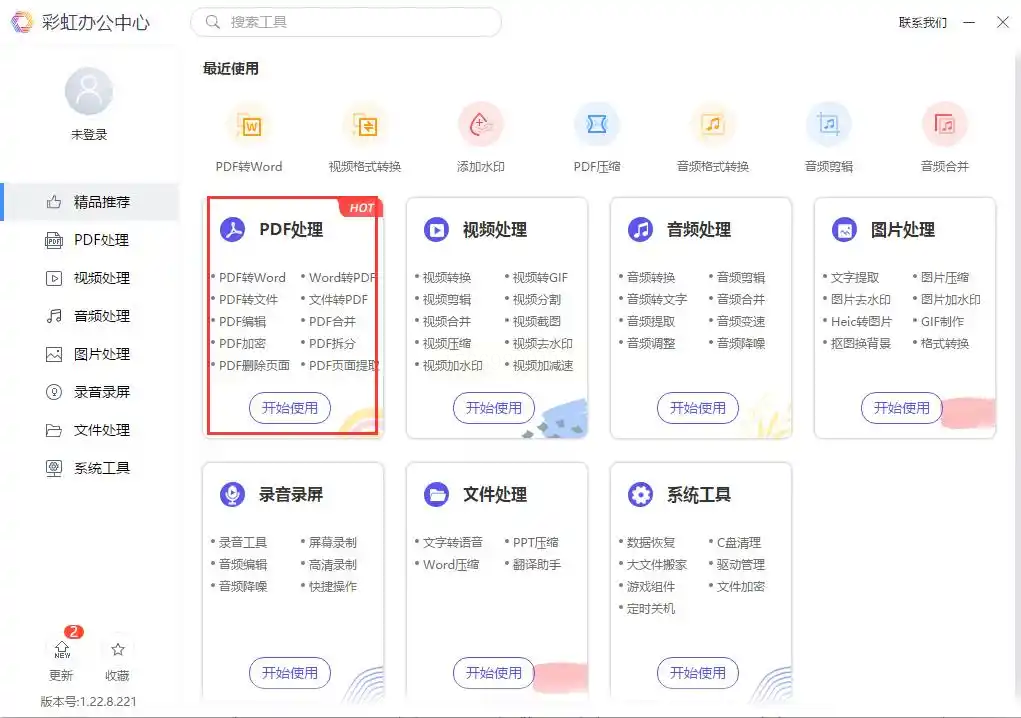Open 更新 icon with notification badge
The image size is (1021, 718).
63,649
